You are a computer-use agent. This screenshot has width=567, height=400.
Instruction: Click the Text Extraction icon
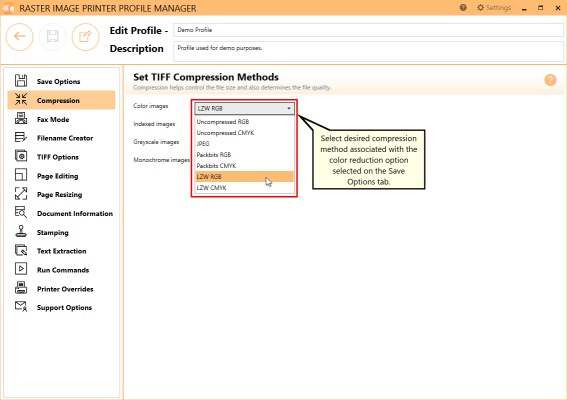coord(21,250)
